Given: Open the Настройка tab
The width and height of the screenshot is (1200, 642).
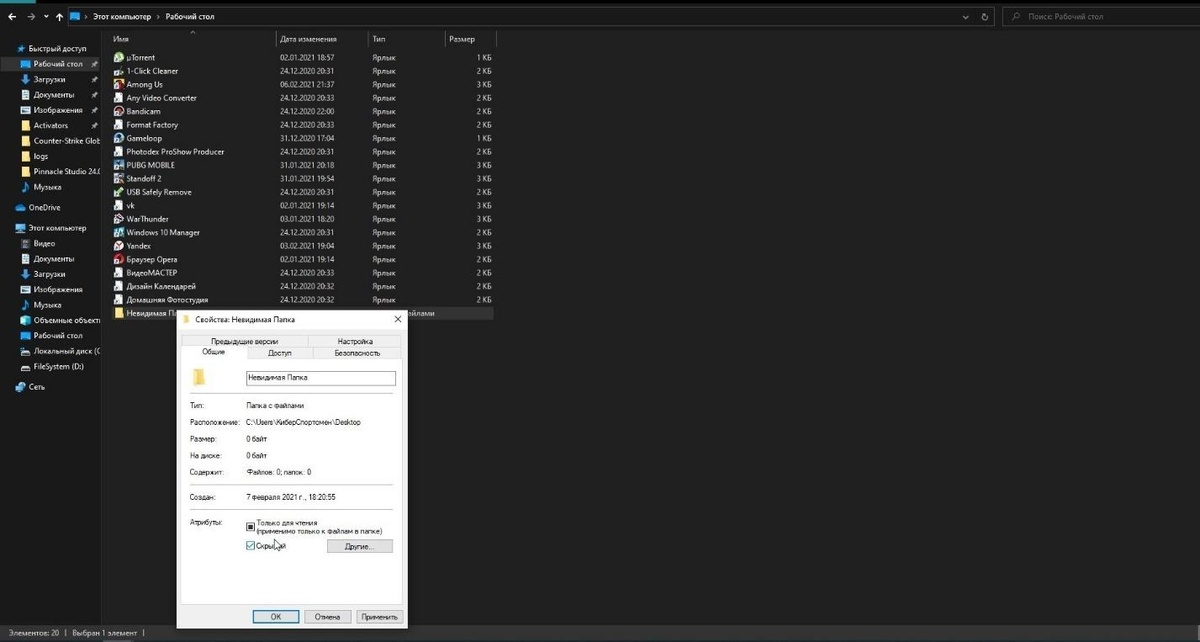Looking at the screenshot, I should tap(355, 342).
